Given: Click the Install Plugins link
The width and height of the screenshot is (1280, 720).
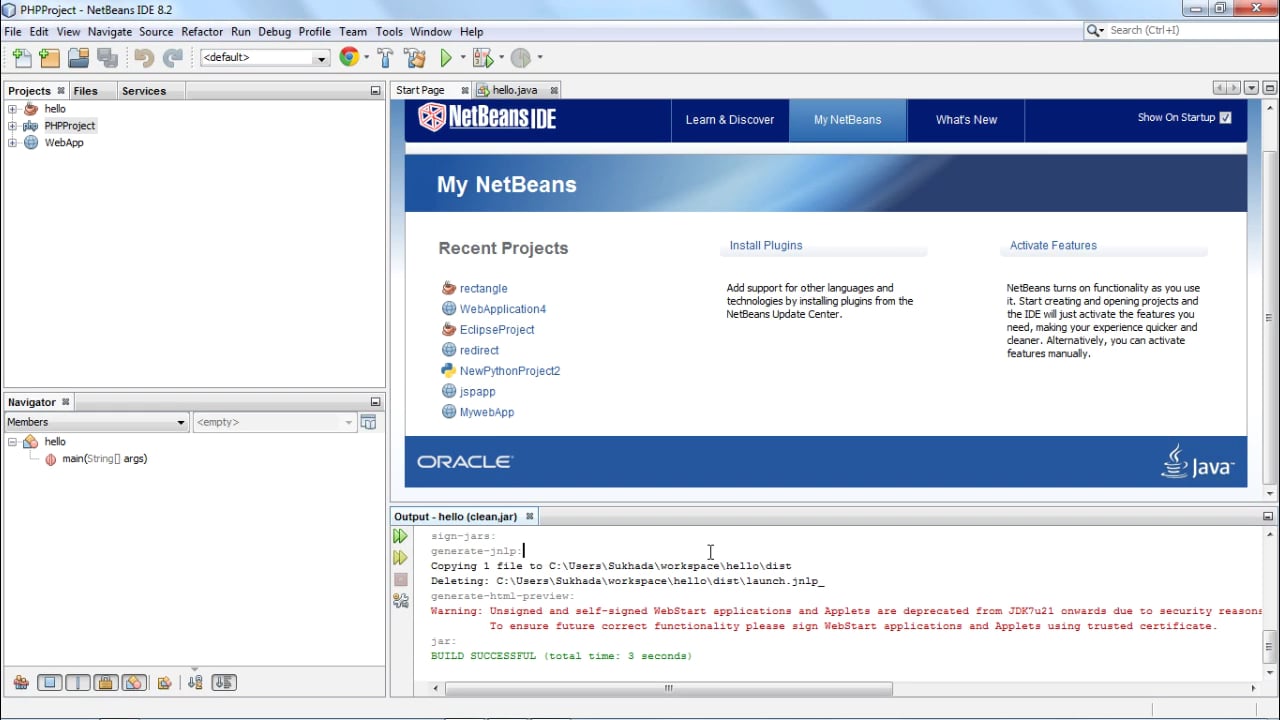Looking at the screenshot, I should pos(766,245).
